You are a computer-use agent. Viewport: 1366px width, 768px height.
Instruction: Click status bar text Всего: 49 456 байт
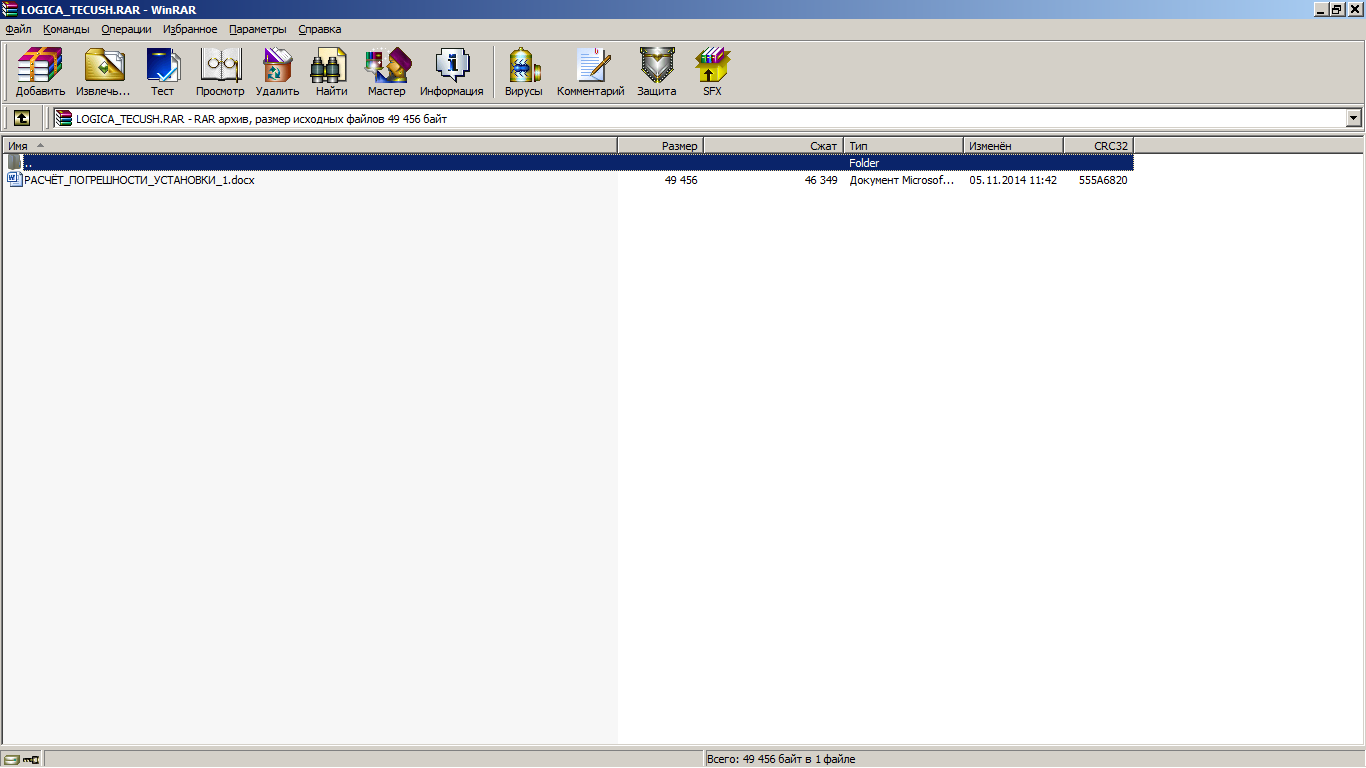[782, 759]
